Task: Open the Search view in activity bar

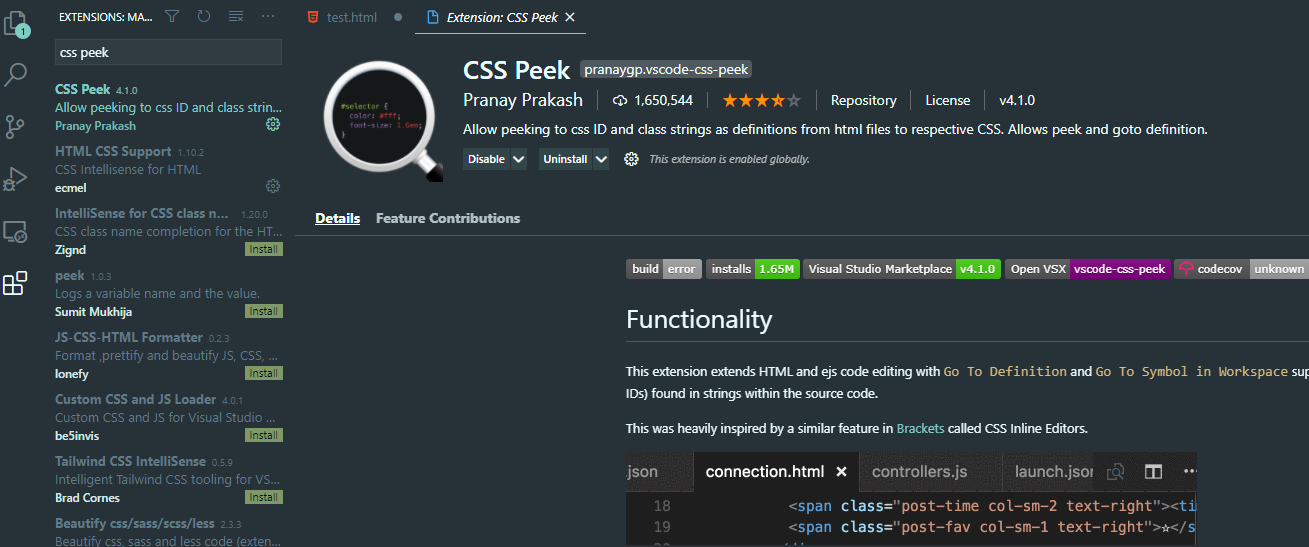Action: tap(16, 73)
